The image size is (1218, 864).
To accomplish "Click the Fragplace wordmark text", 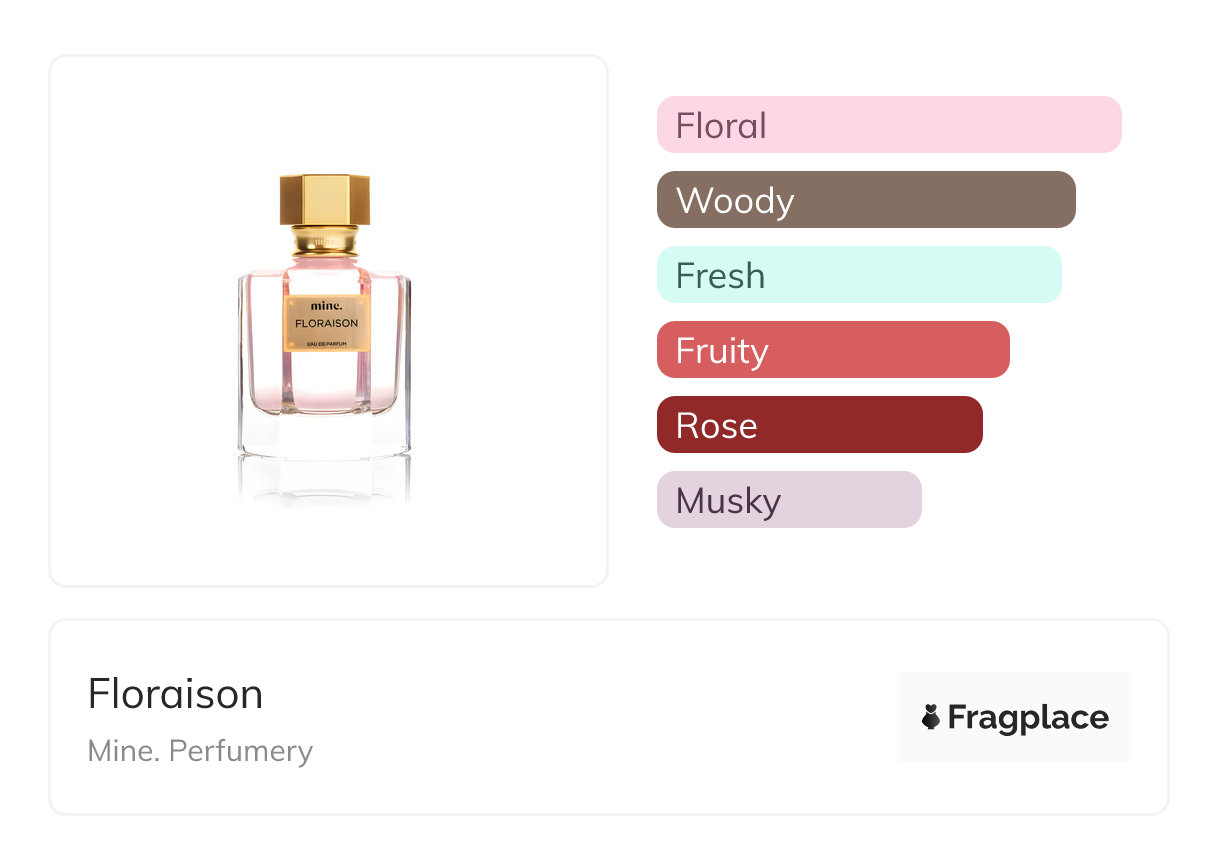I will (x=1028, y=718).
